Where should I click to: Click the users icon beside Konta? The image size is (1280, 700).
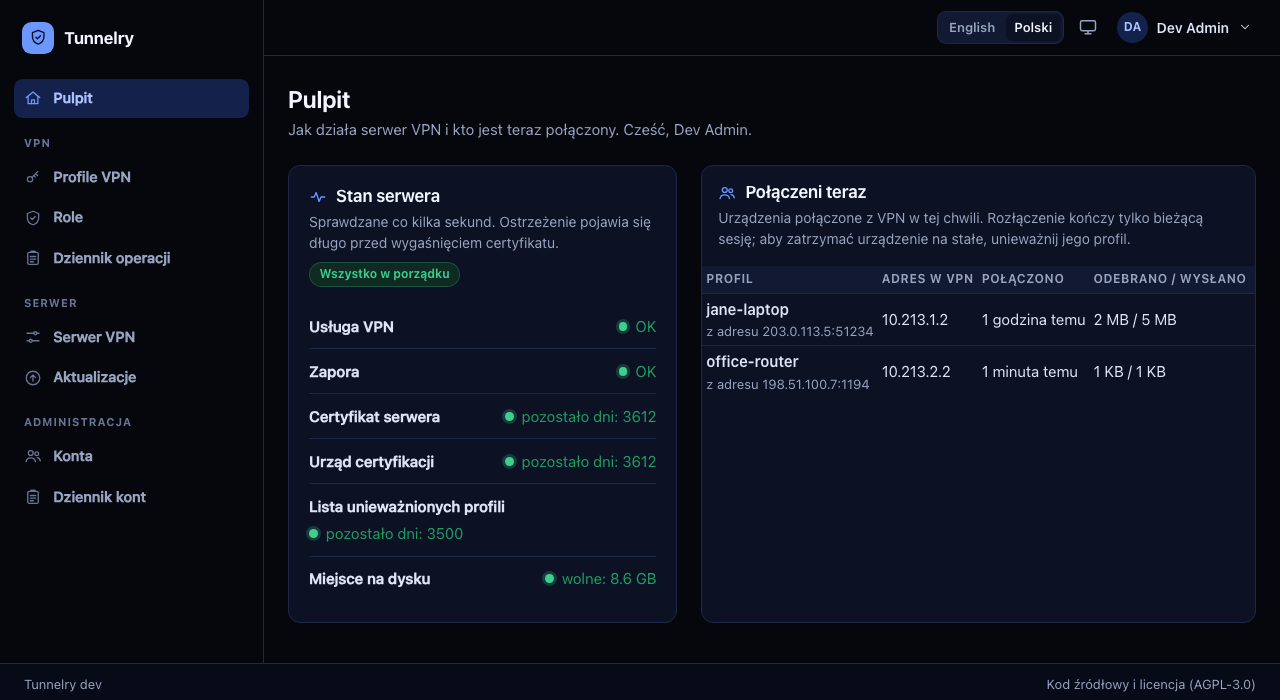33,456
